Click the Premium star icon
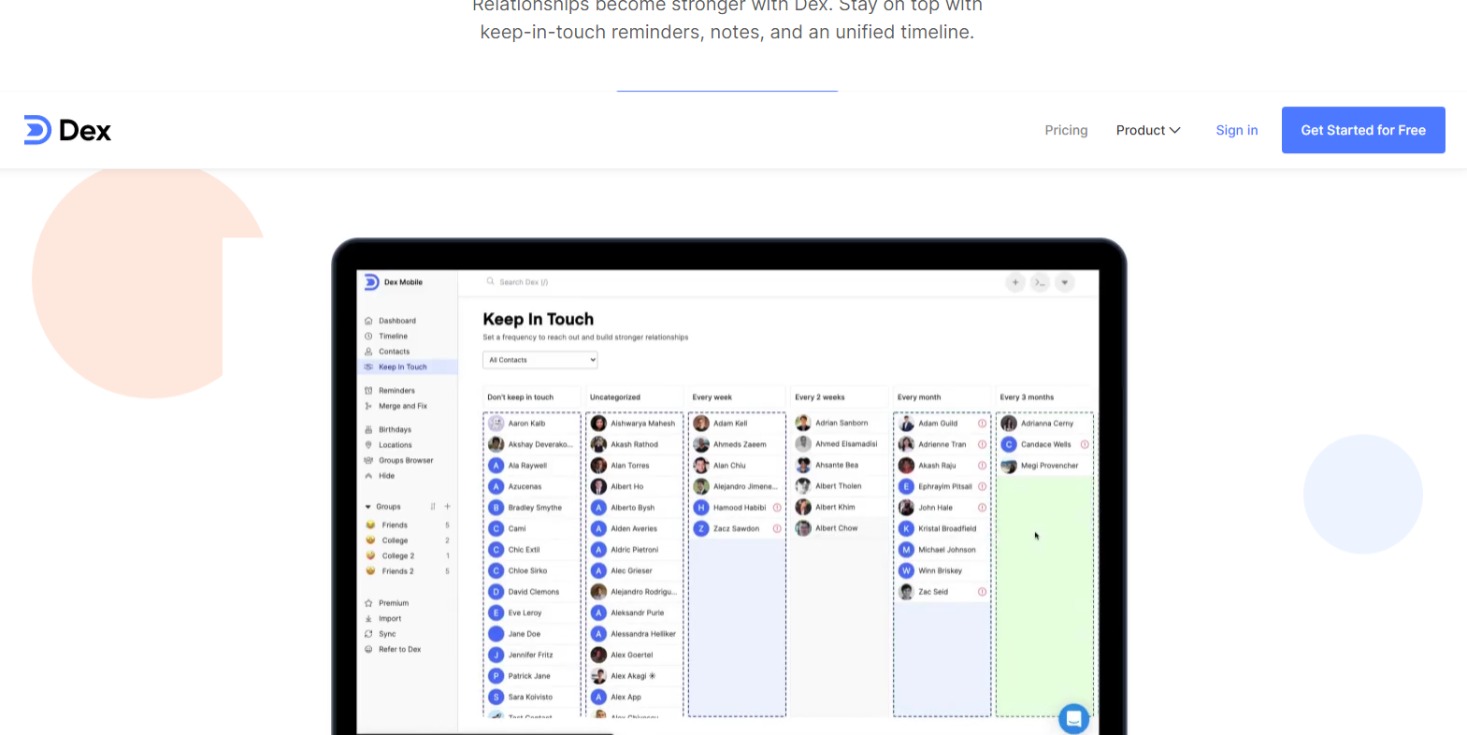 (369, 603)
